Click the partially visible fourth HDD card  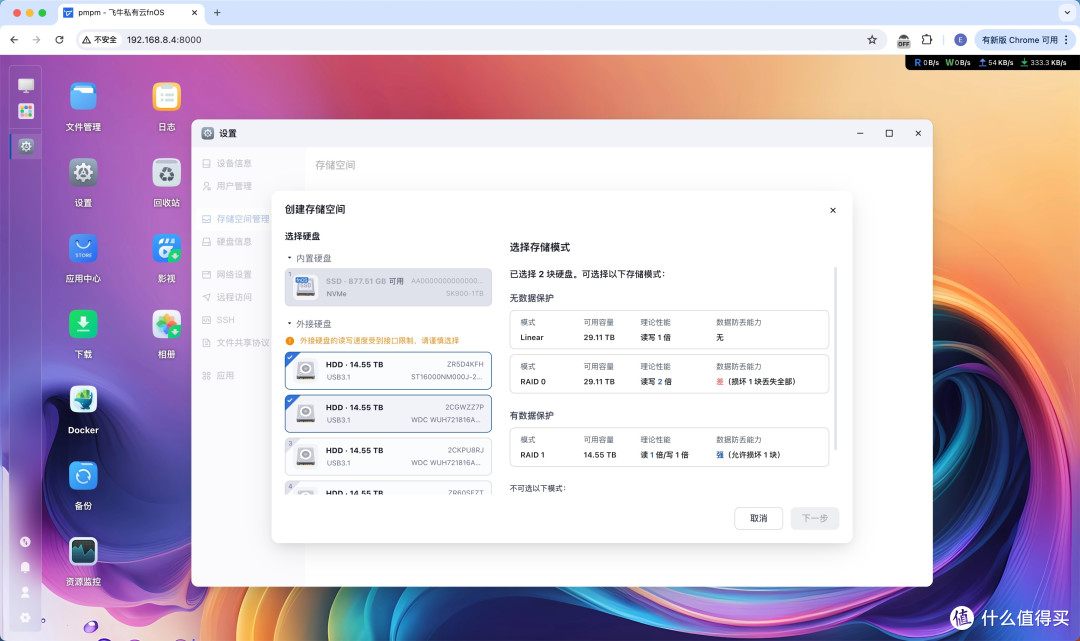388,487
